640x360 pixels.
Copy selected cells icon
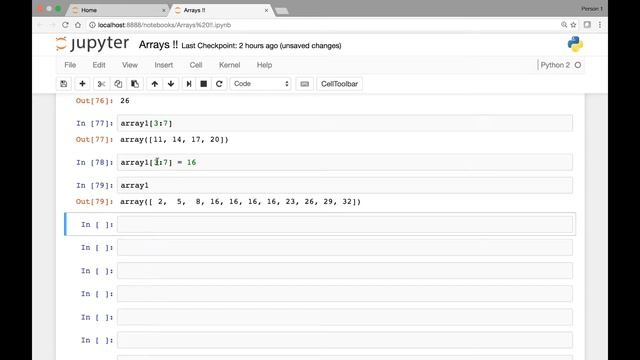click(118, 84)
